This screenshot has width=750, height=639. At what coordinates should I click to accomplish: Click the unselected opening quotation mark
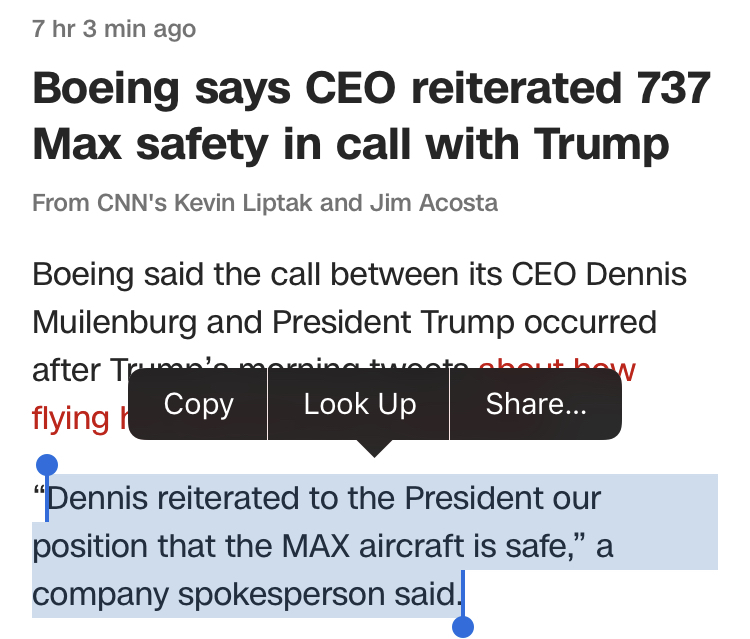pyautogui.click(x=39, y=491)
